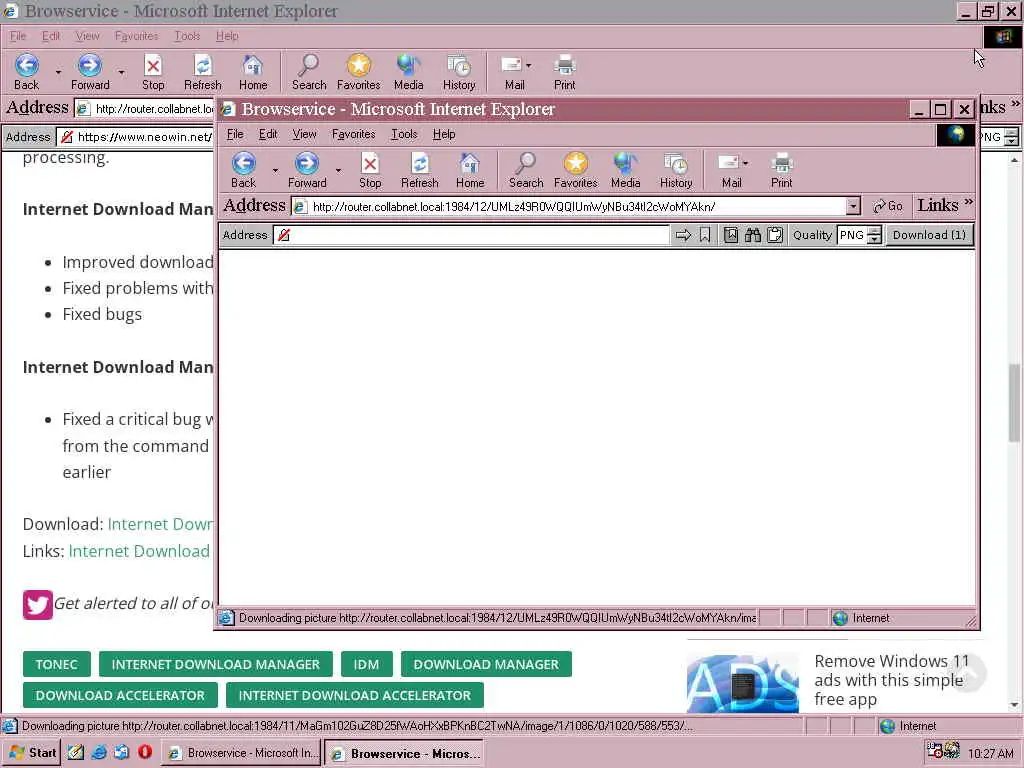Click the Browservice go arrow icon

pyautogui.click(x=683, y=235)
